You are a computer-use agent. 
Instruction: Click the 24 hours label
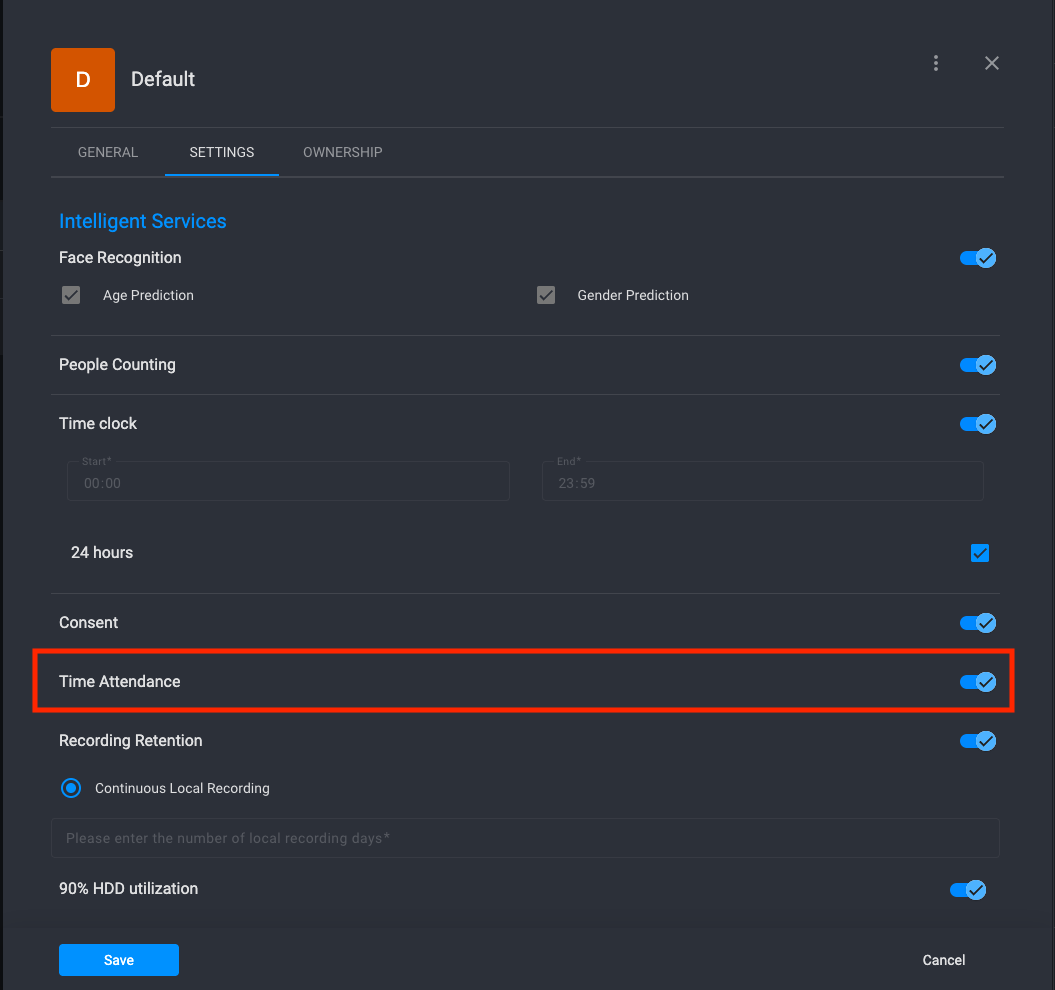(x=102, y=553)
